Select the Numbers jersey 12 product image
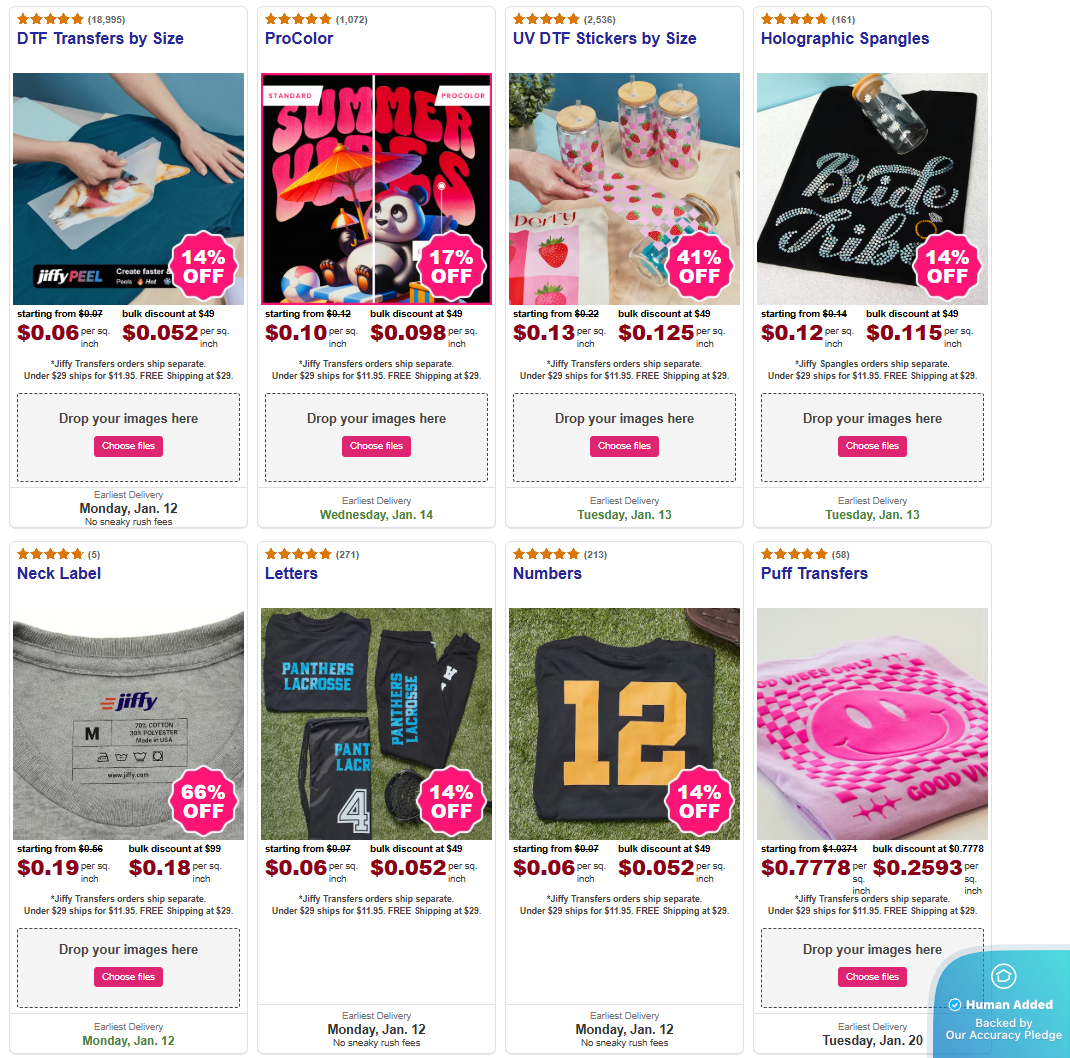 624,723
